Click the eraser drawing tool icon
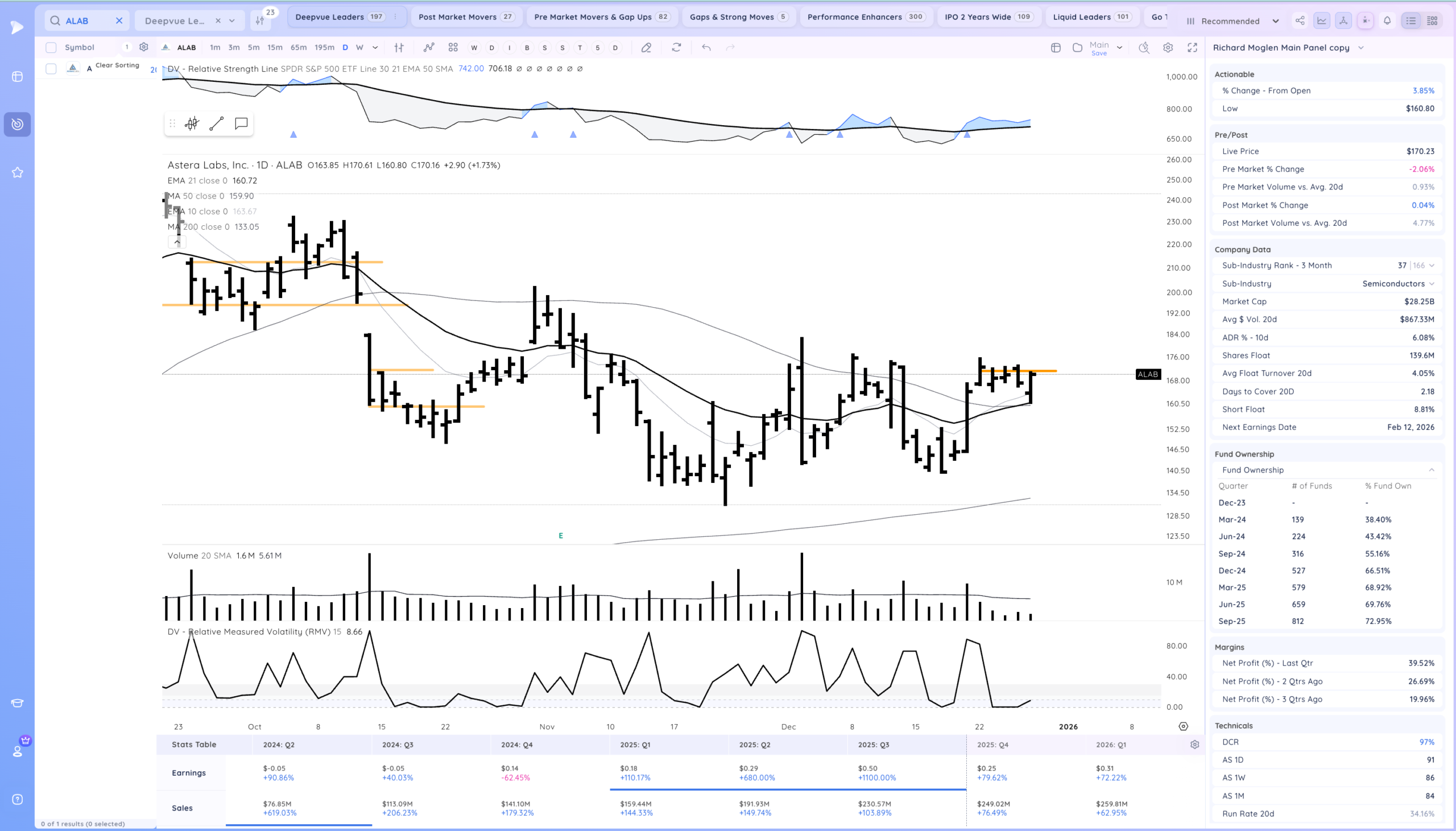 646,47
